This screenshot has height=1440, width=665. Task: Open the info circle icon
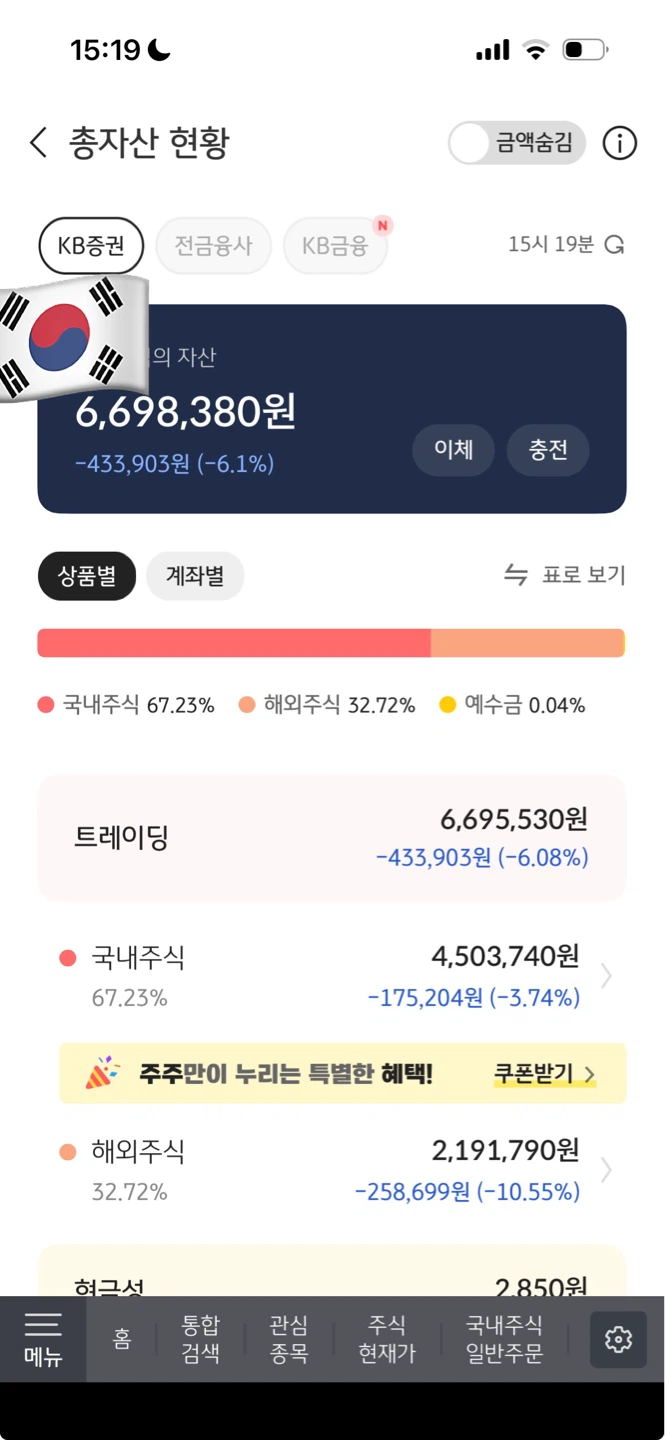(x=619, y=143)
